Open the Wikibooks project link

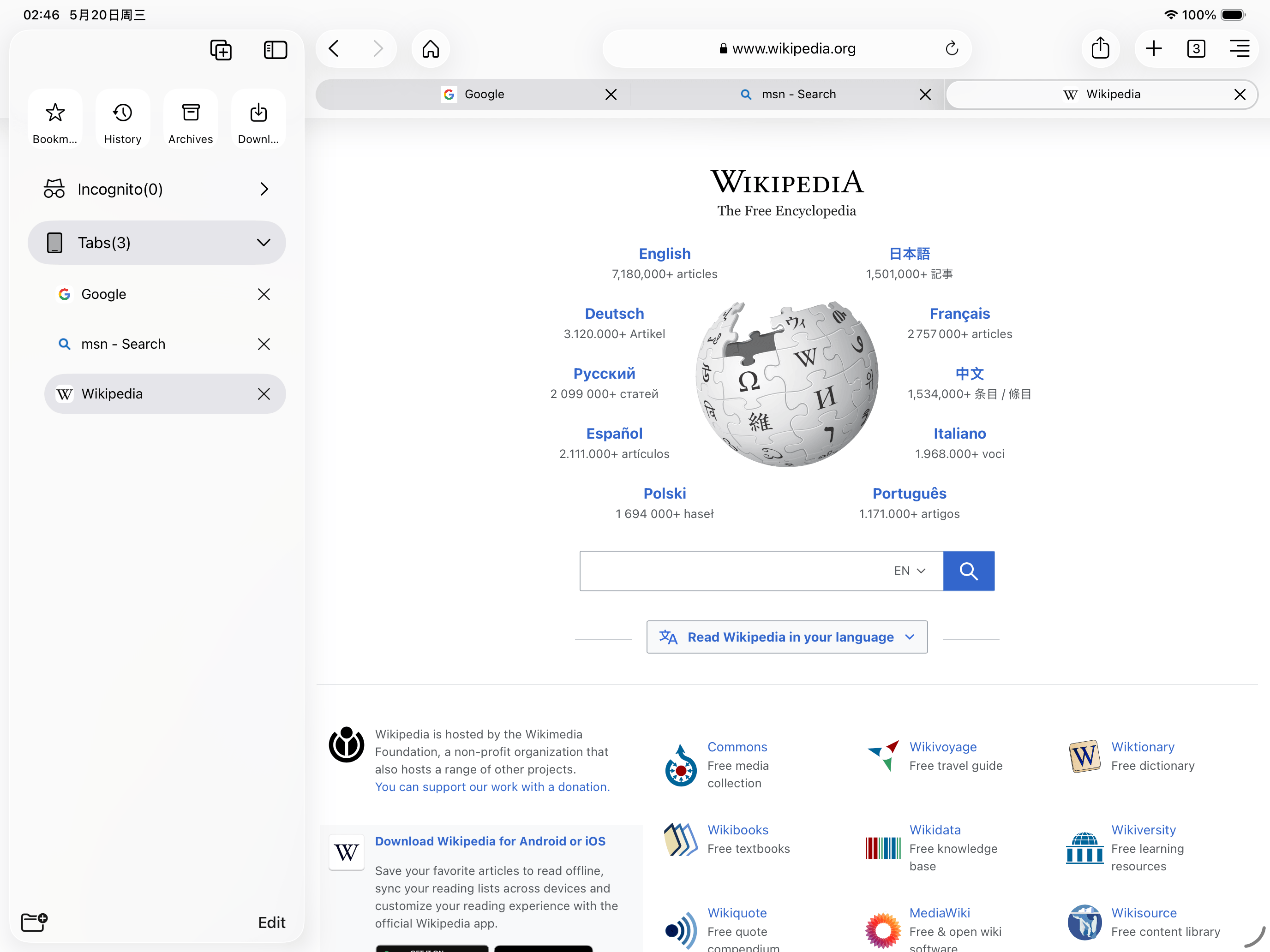coord(738,830)
